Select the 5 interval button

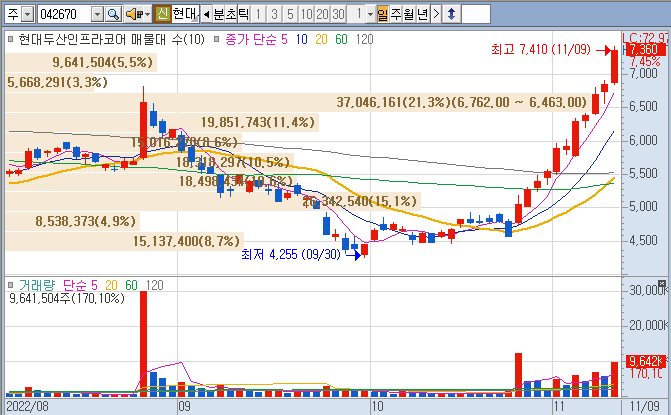[290, 15]
